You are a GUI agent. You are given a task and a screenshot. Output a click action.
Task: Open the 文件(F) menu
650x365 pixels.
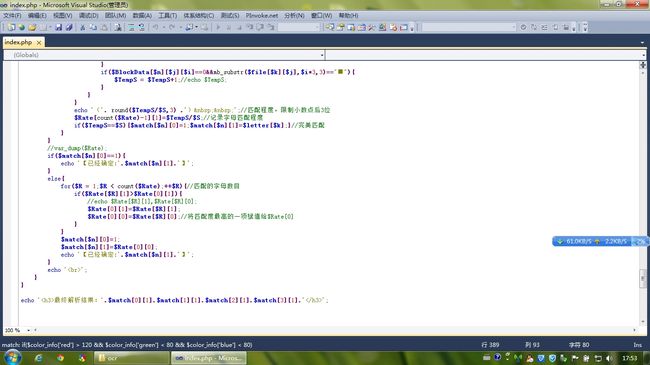(x=12, y=15)
